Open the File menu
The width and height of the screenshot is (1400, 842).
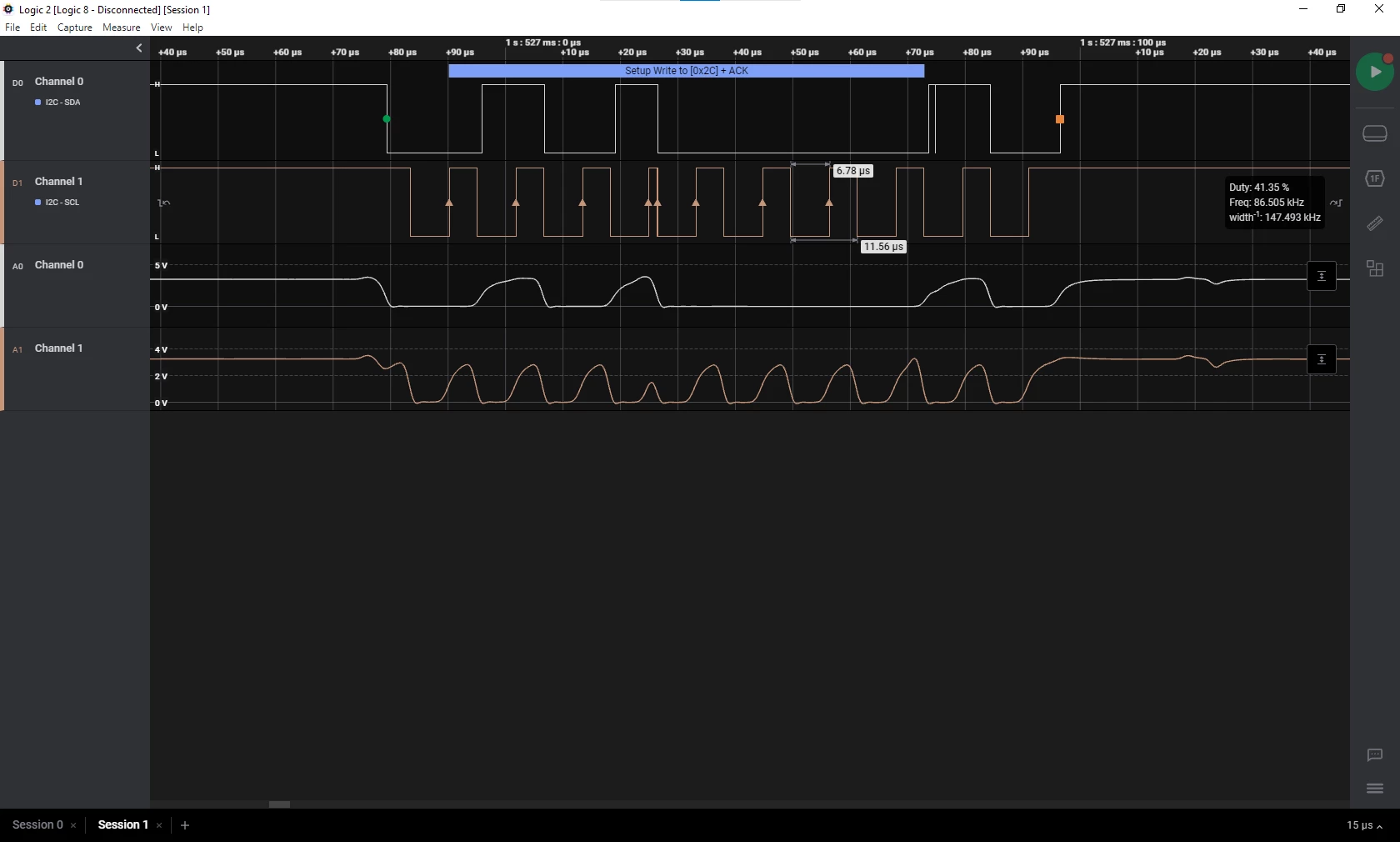click(12, 28)
